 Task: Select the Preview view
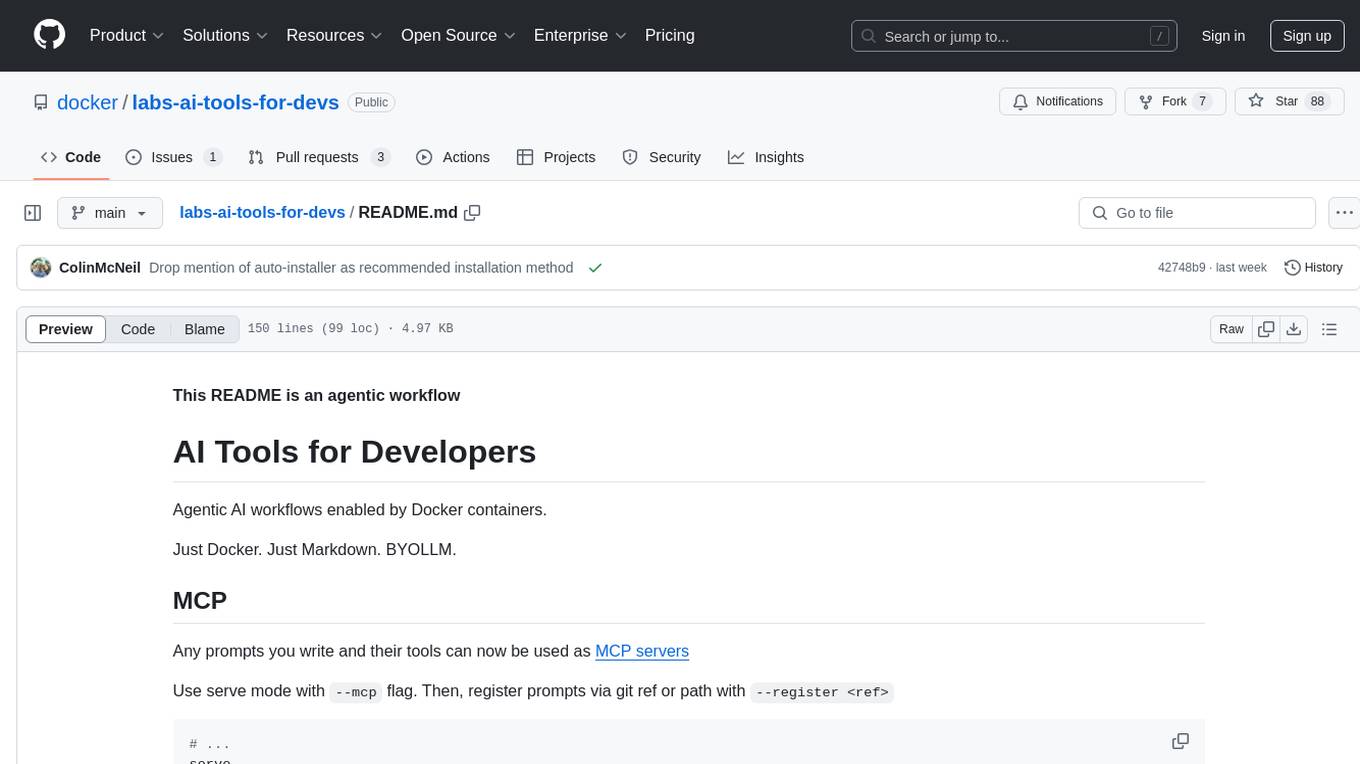coord(66,329)
